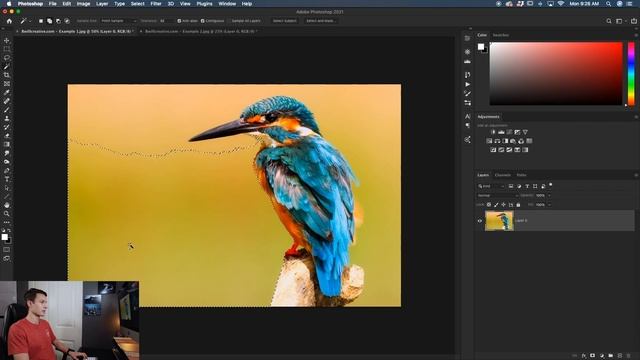This screenshot has height=360, width=640.
Task: Select the Brush tool
Action: 7,109
